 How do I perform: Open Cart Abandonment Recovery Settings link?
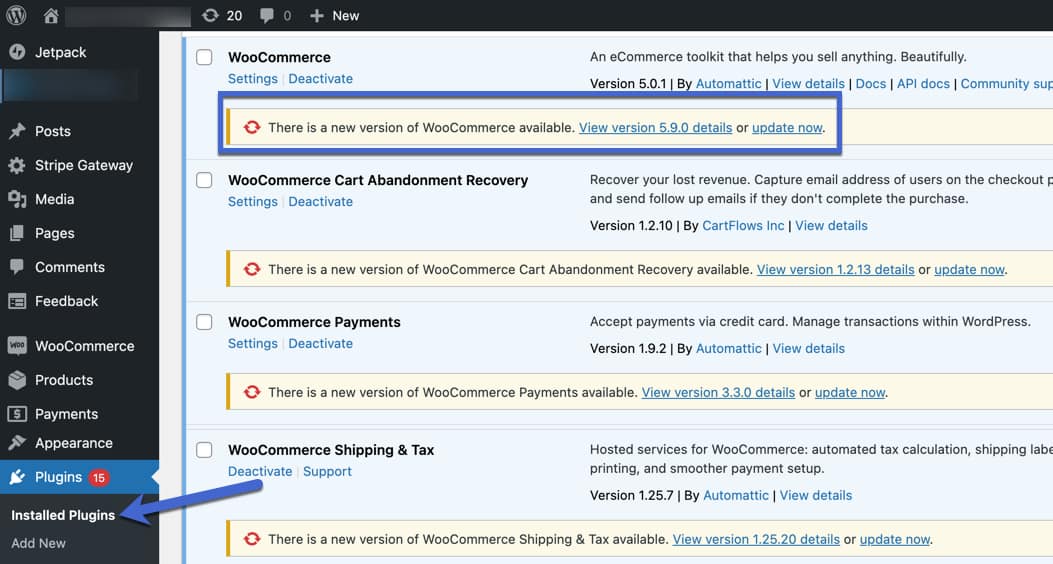click(253, 201)
